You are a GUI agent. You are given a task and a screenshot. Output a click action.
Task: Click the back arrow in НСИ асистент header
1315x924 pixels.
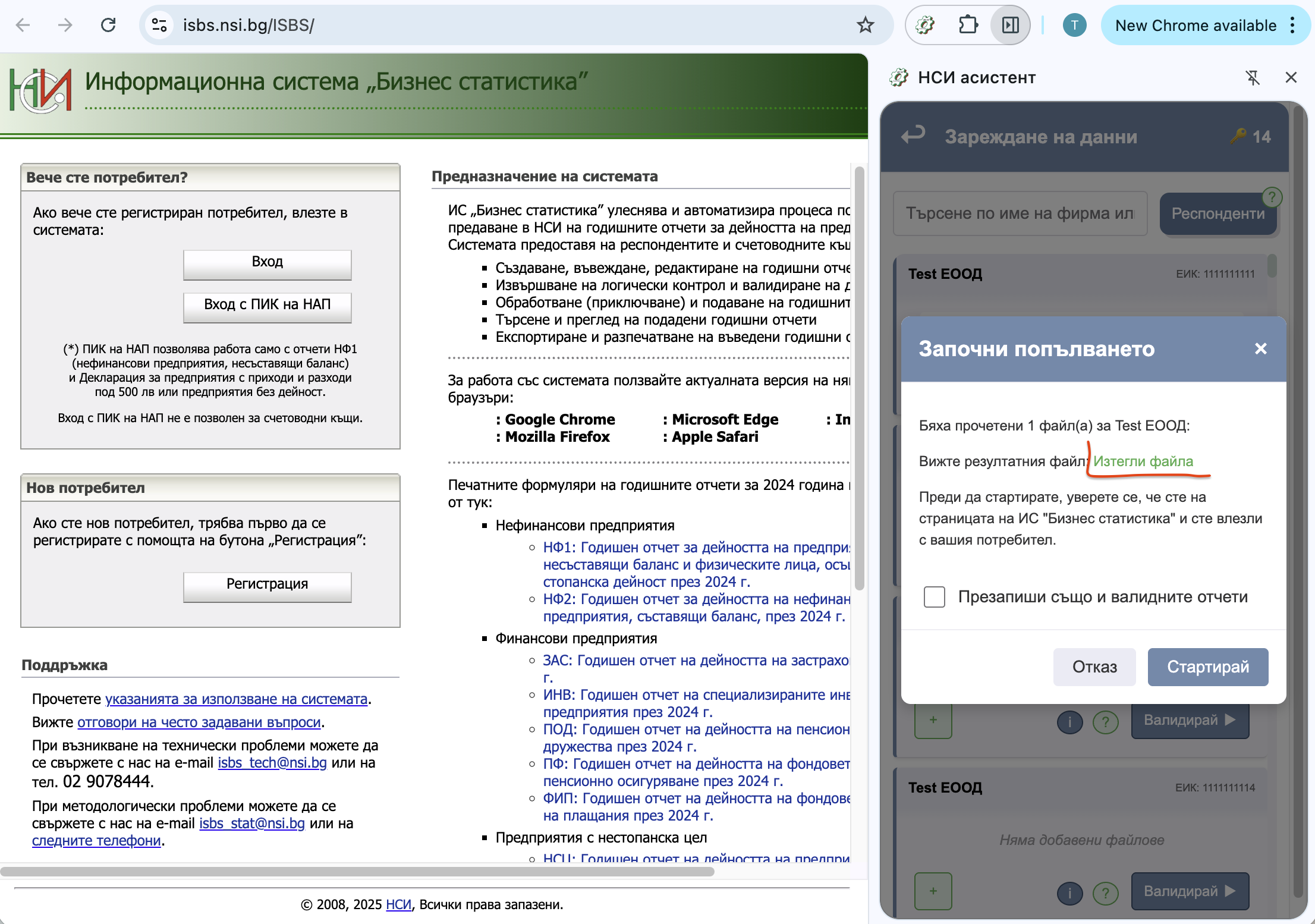(913, 136)
